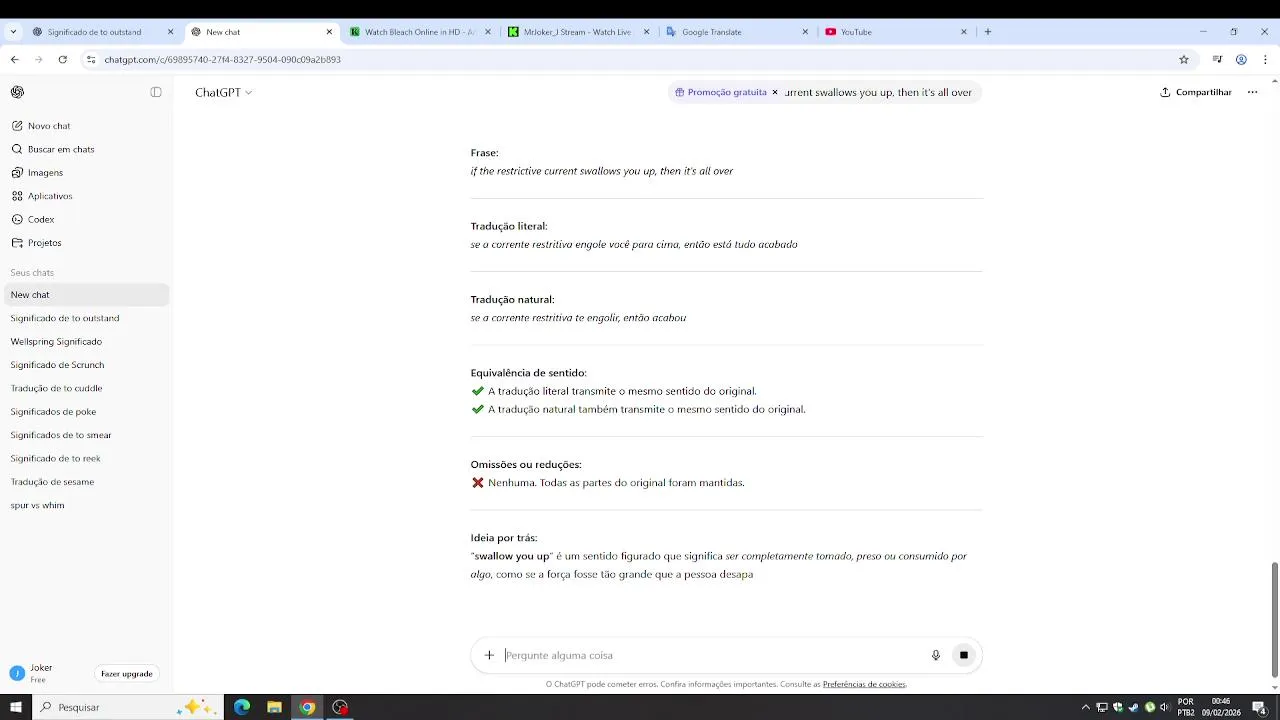
Task: Open the Preferências de cookies link
Action: pyautogui.click(x=864, y=684)
